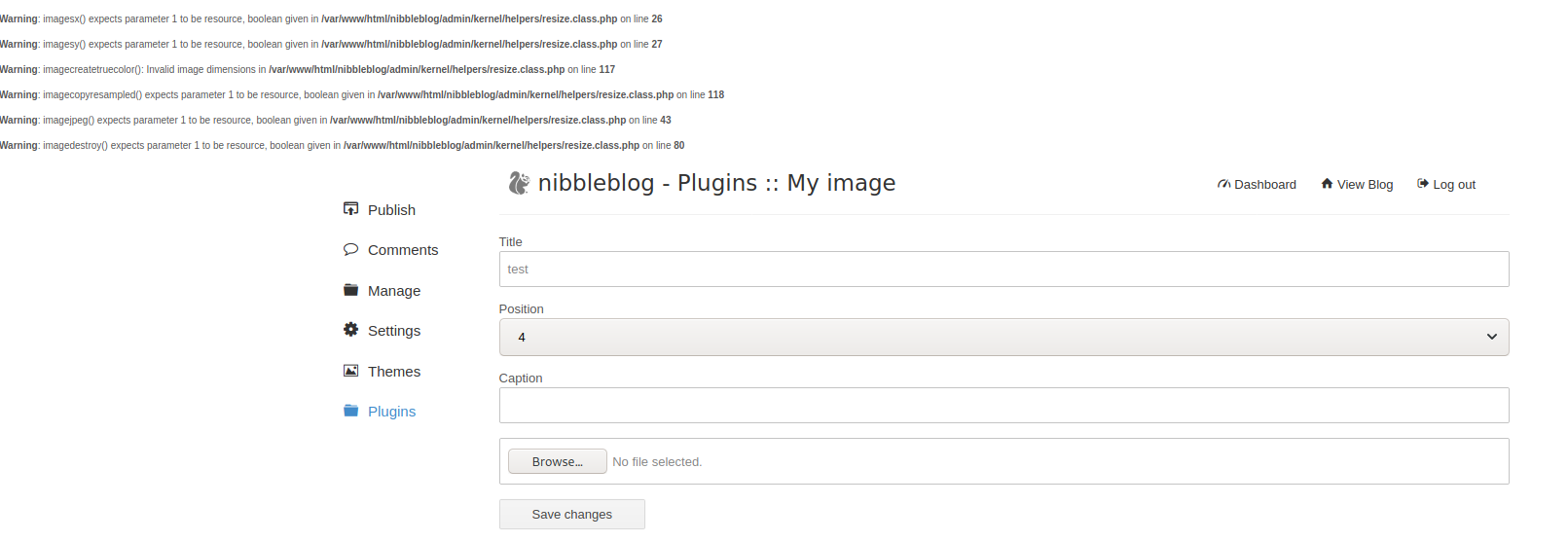Image resolution: width=1568 pixels, height=541 pixels.
Task: Follow the View Blog link
Action: pyautogui.click(x=1365, y=185)
